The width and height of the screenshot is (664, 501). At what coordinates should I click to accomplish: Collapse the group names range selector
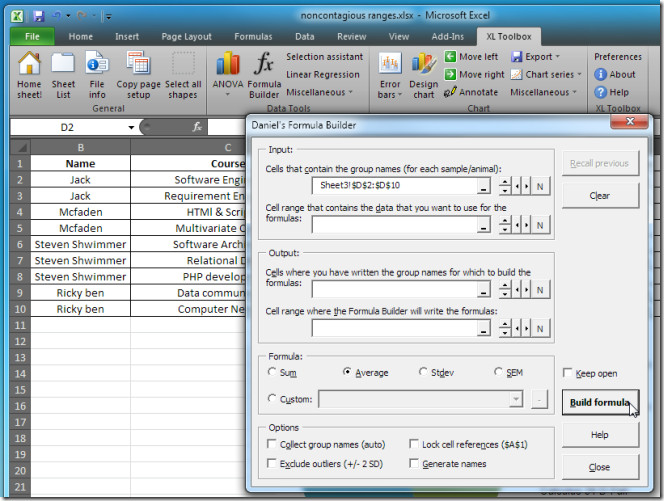pyautogui.click(x=483, y=186)
